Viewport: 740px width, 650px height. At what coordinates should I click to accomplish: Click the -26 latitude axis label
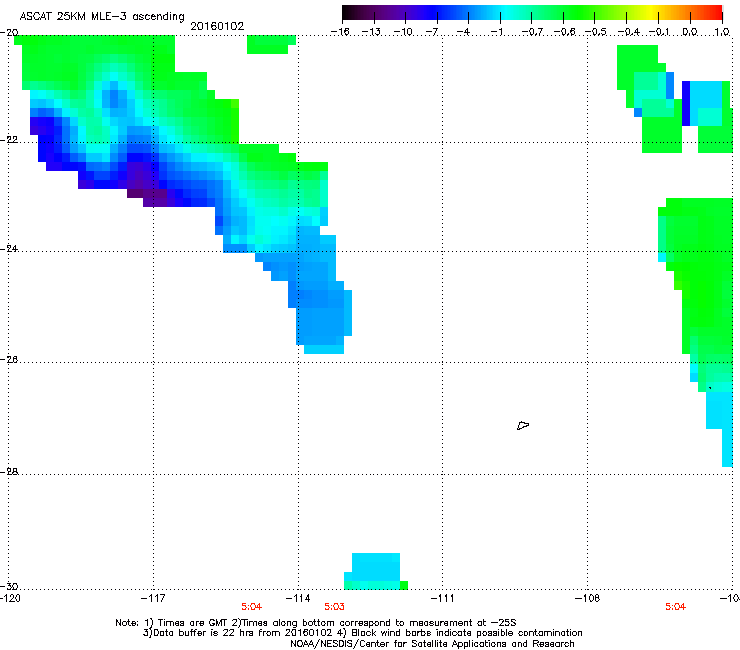9,359
